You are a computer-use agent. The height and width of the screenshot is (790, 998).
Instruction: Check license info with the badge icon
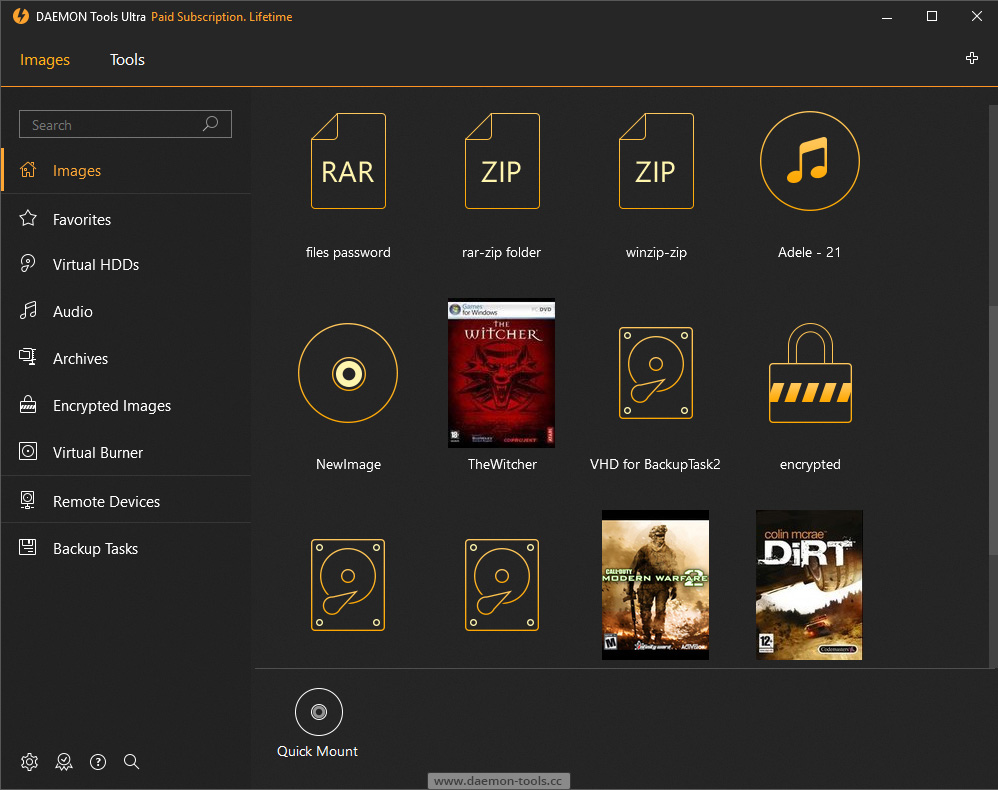click(63, 761)
